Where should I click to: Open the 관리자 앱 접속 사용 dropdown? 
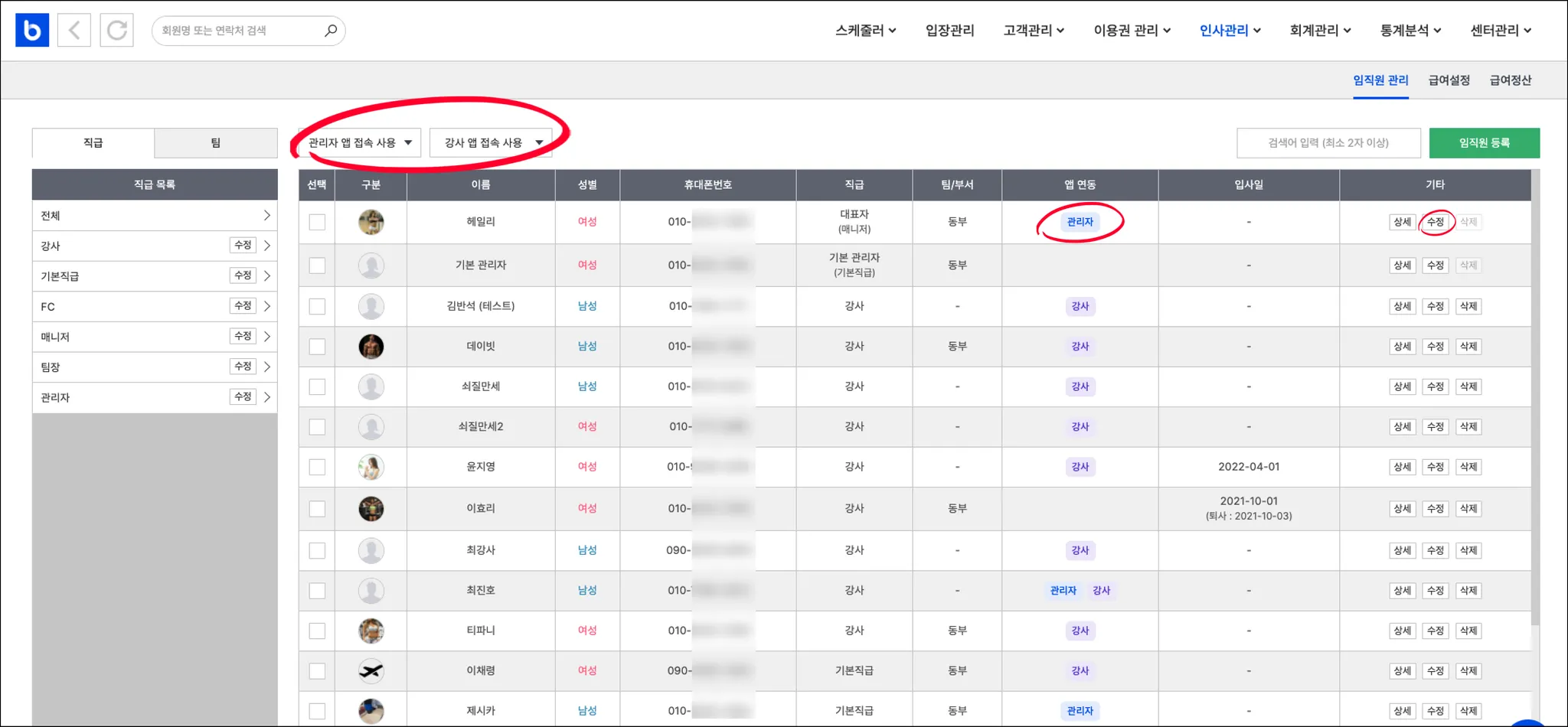coord(360,143)
